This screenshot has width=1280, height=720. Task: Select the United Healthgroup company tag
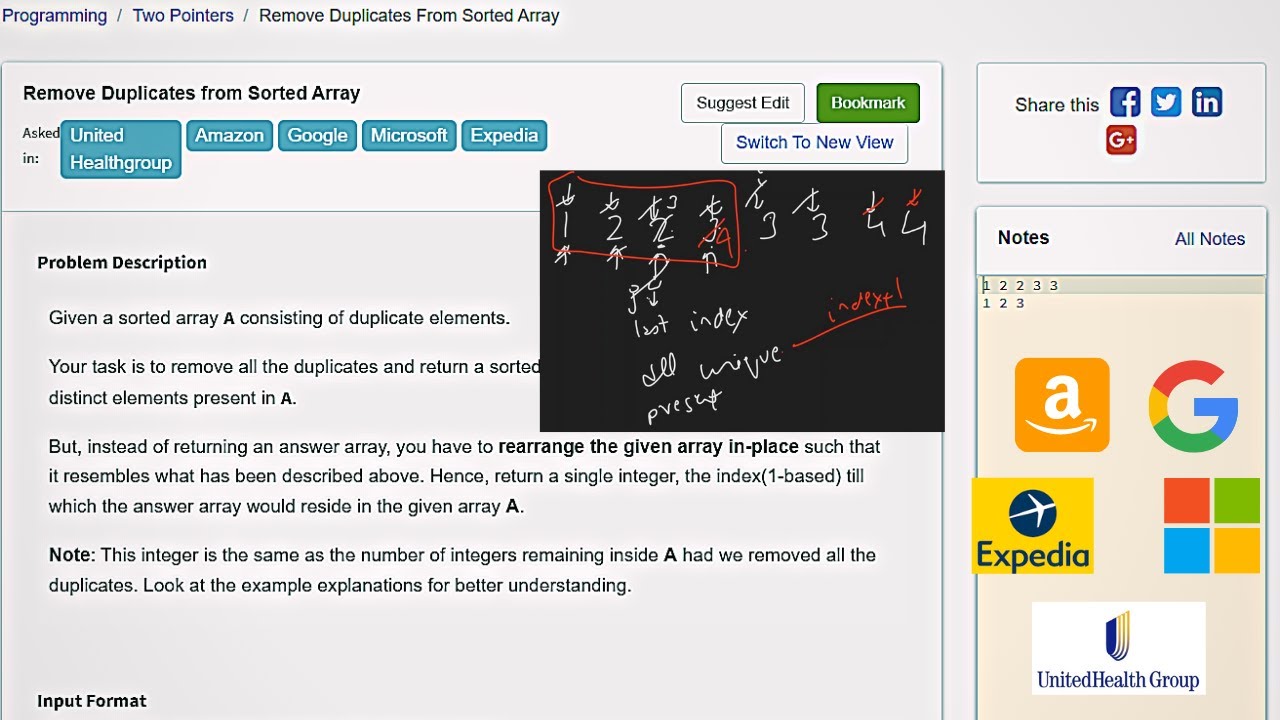(x=121, y=149)
